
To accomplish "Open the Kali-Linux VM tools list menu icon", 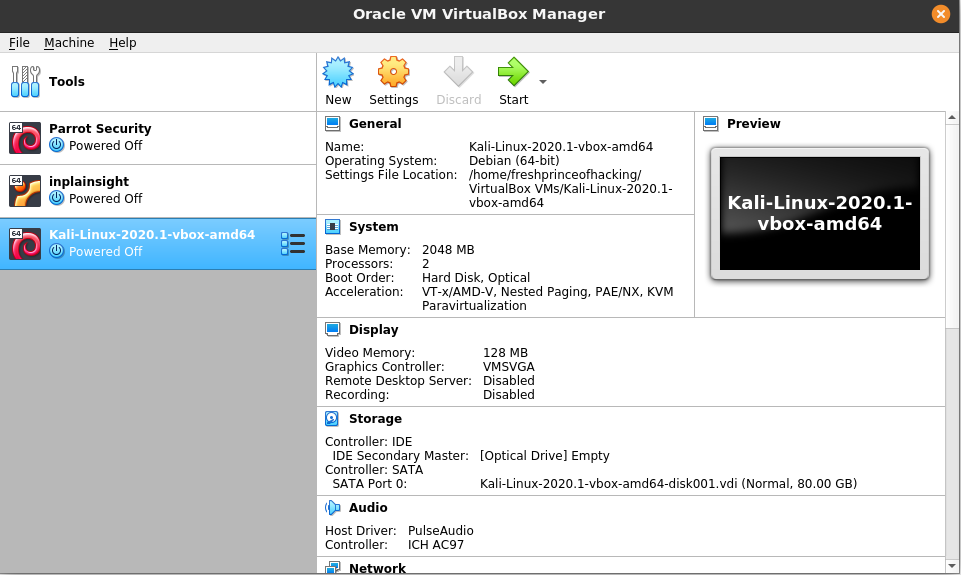I will click(x=293, y=243).
